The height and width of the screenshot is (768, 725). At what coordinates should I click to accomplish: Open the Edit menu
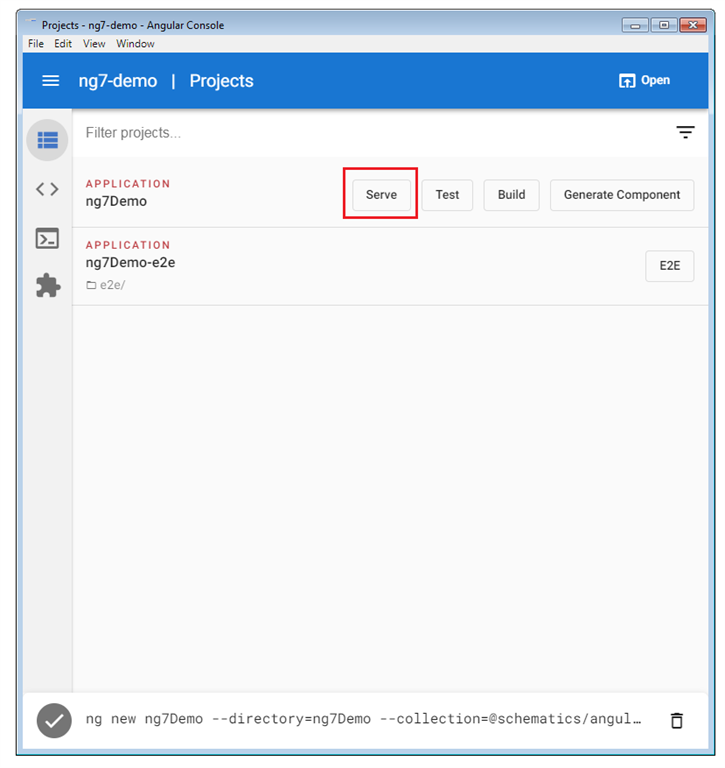pos(63,44)
